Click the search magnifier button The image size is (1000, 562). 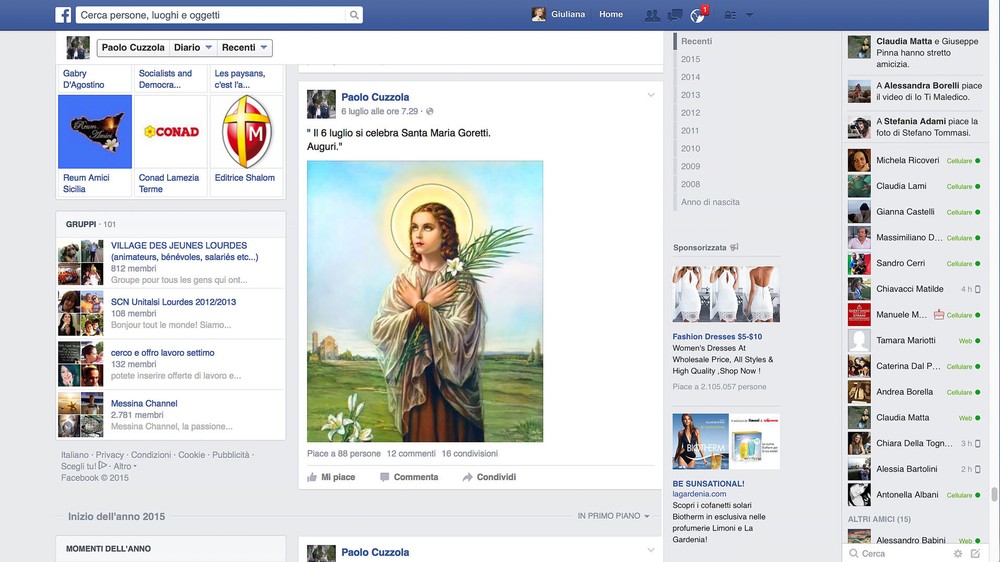354,15
